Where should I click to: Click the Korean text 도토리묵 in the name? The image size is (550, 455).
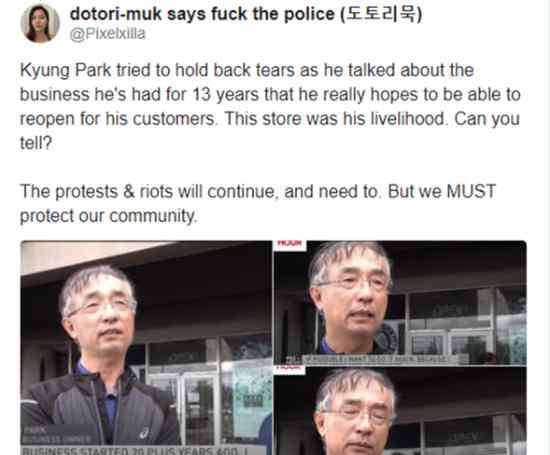pos(381,14)
